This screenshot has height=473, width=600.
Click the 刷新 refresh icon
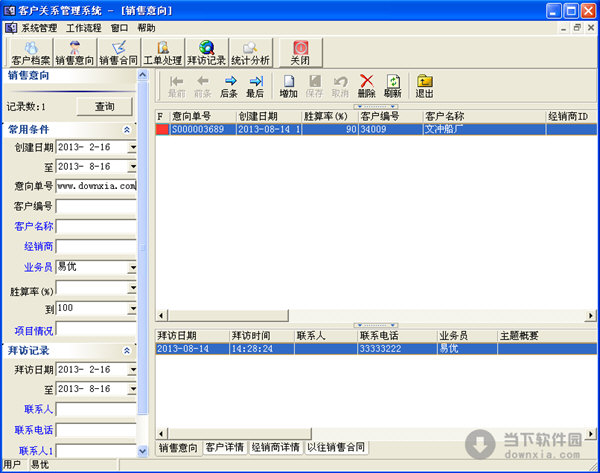click(x=393, y=86)
